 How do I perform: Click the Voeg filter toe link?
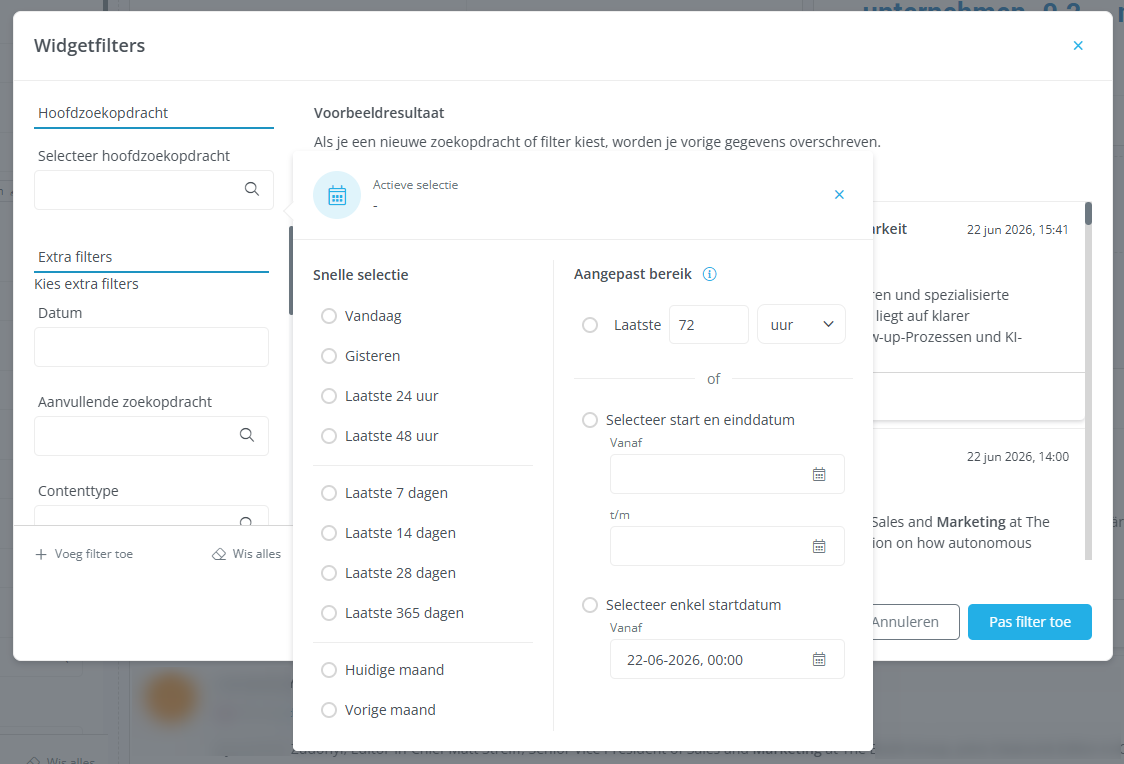[85, 554]
